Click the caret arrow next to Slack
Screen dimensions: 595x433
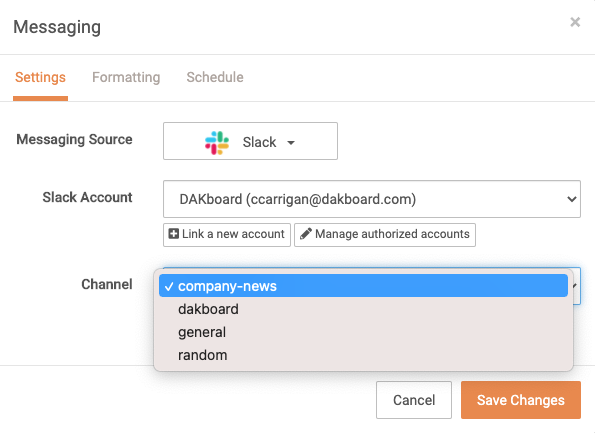(291, 143)
